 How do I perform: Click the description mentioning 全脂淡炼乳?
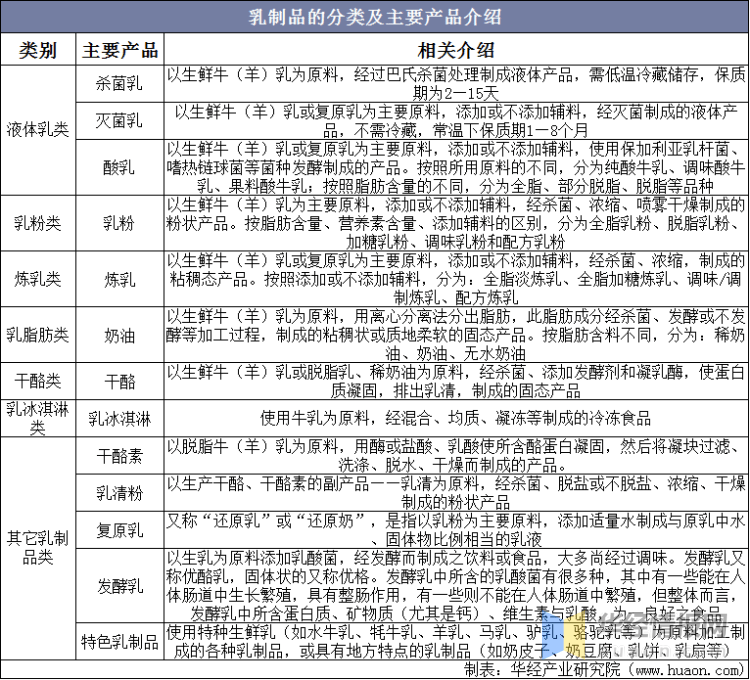(456, 279)
